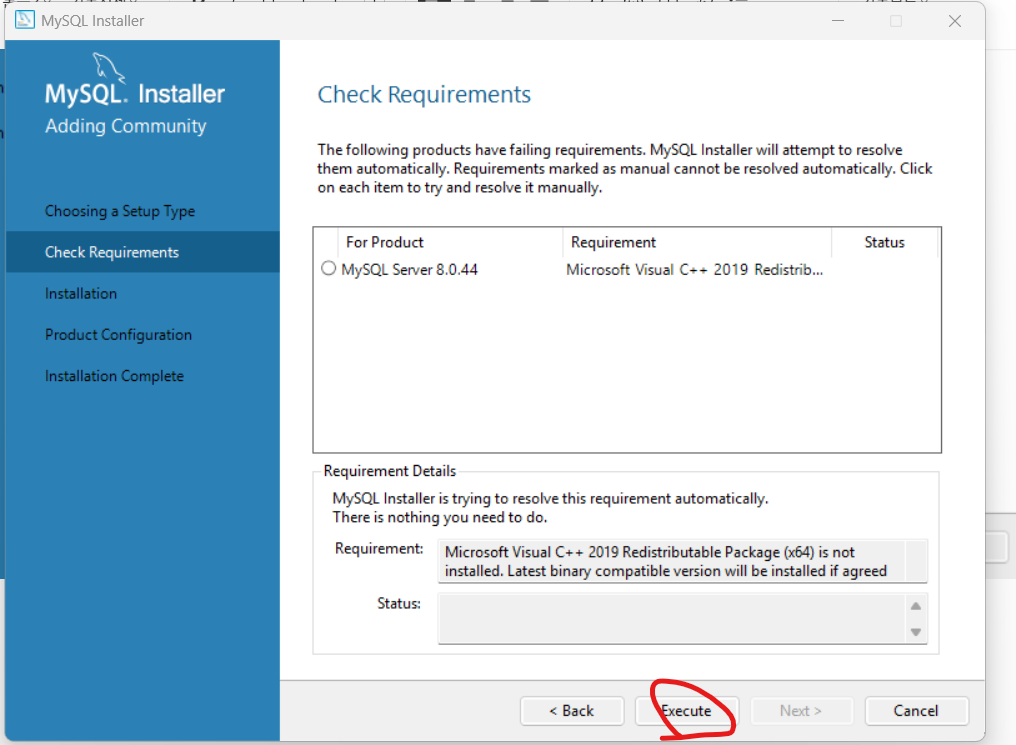
Task: Click the disabled Next > button
Action: (802, 711)
